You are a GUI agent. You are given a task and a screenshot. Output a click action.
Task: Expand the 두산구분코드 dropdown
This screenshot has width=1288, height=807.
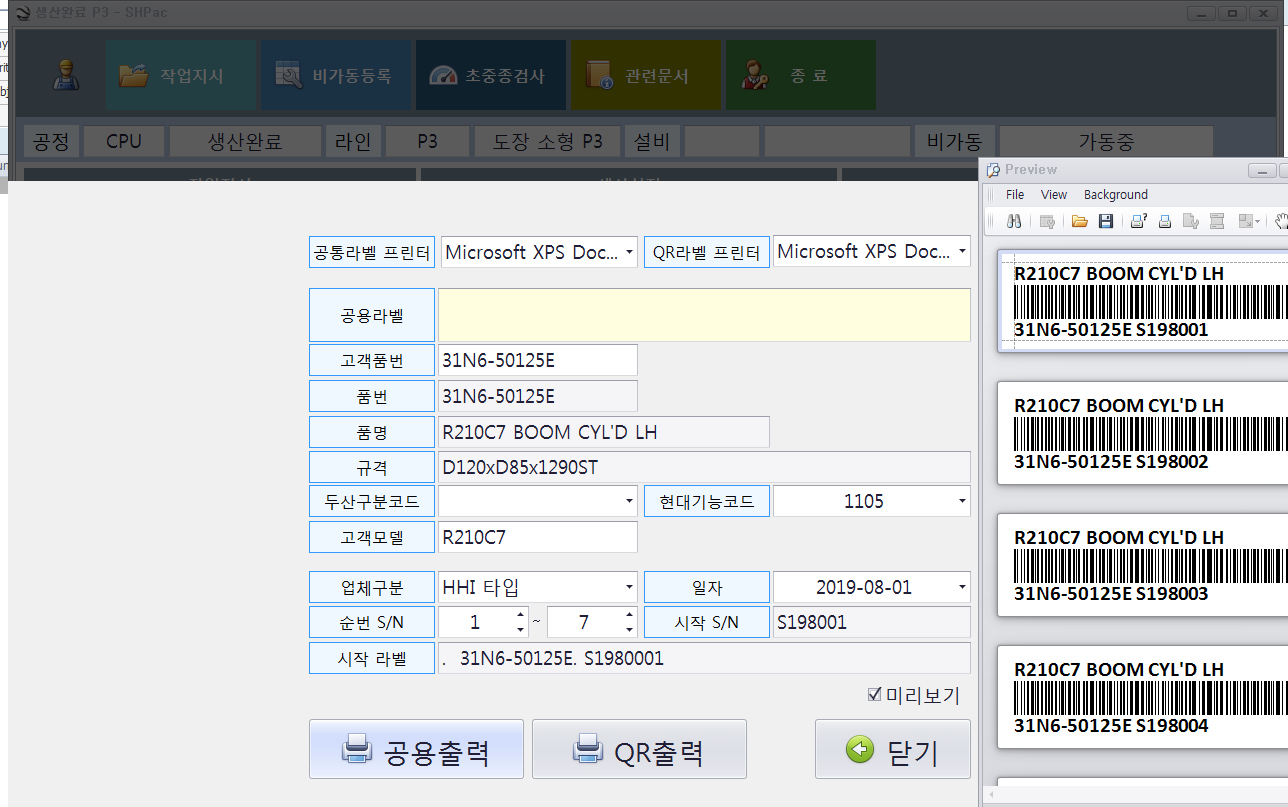630,501
